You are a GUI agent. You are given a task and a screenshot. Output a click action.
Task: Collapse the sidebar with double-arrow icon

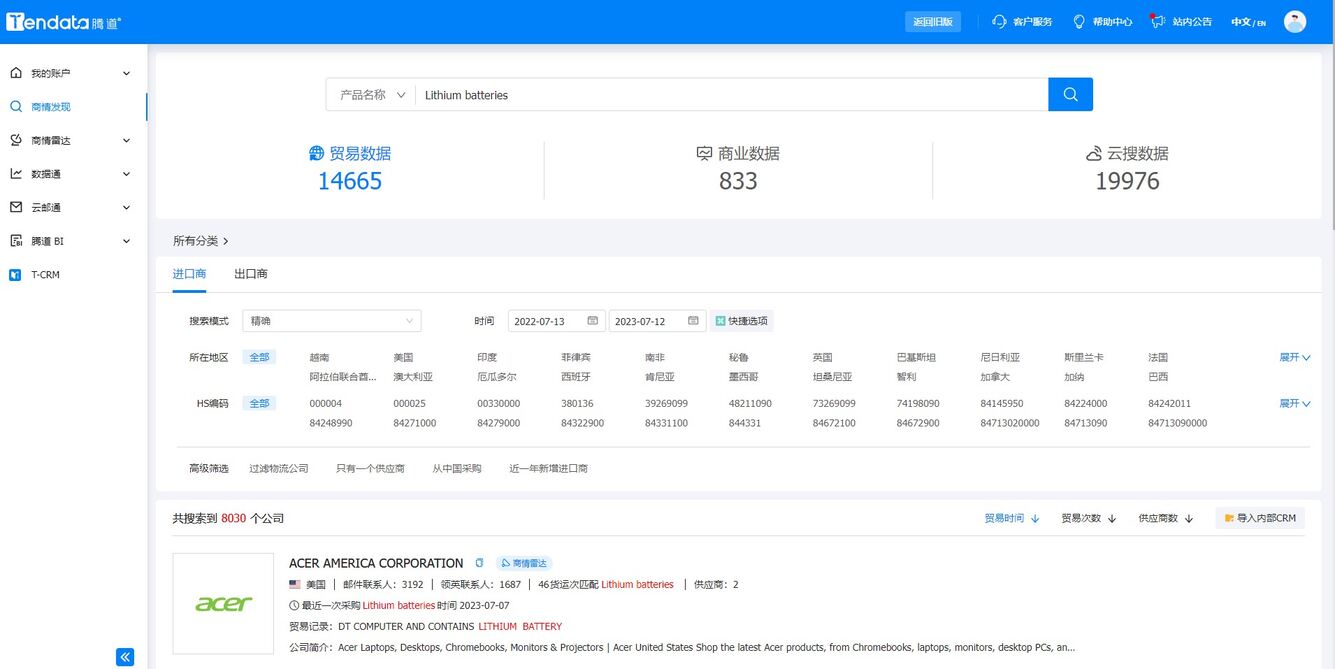pyautogui.click(x=125, y=657)
